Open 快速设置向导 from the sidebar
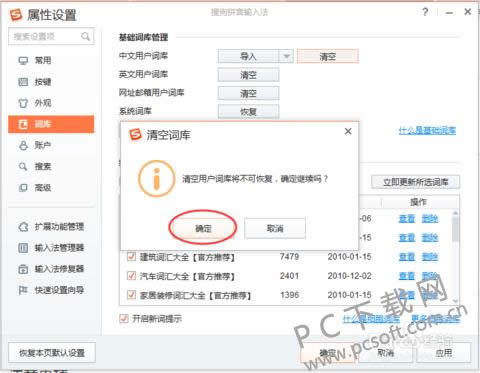Viewport: 480px width, 373px height. pyautogui.click(x=59, y=290)
